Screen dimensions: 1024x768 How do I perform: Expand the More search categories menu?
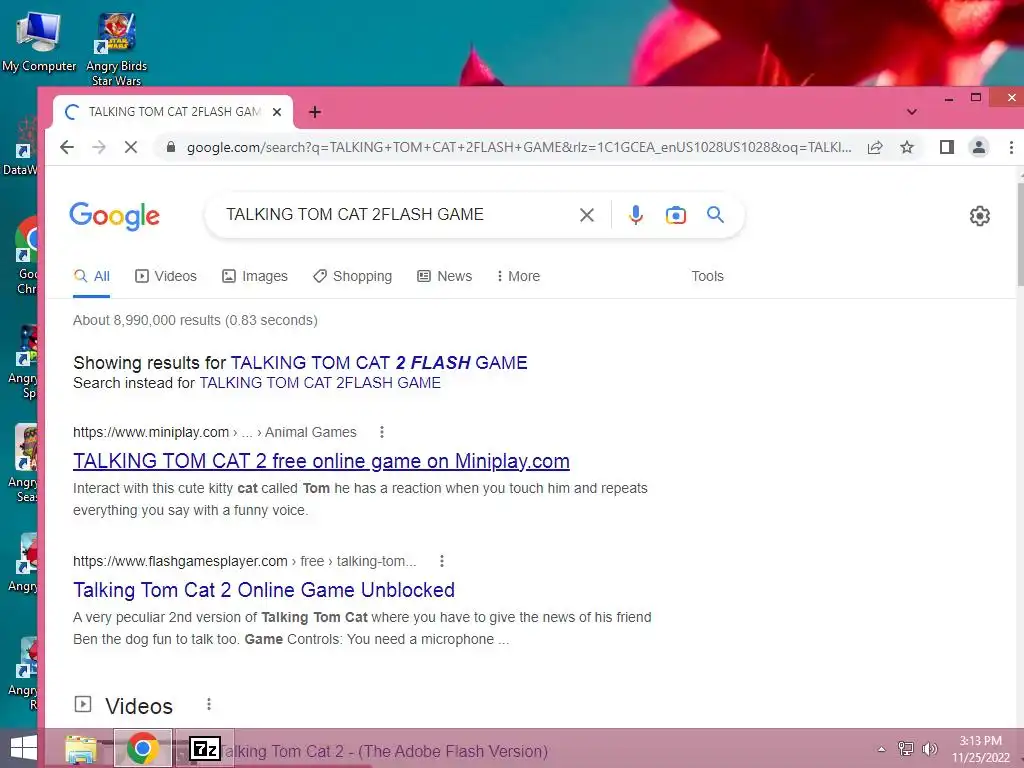click(x=518, y=276)
